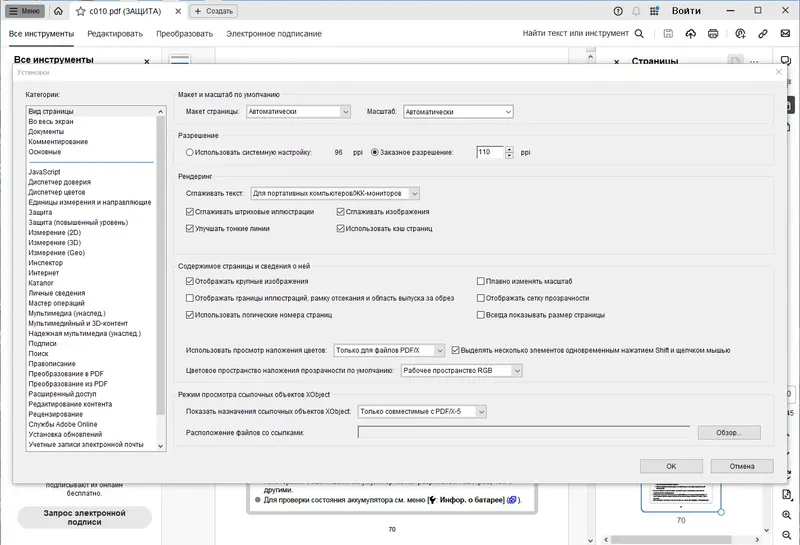The width and height of the screenshot is (800, 545).
Task: Enable Всегда показывать размер страницы checkbox
Action: pos(481,315)
